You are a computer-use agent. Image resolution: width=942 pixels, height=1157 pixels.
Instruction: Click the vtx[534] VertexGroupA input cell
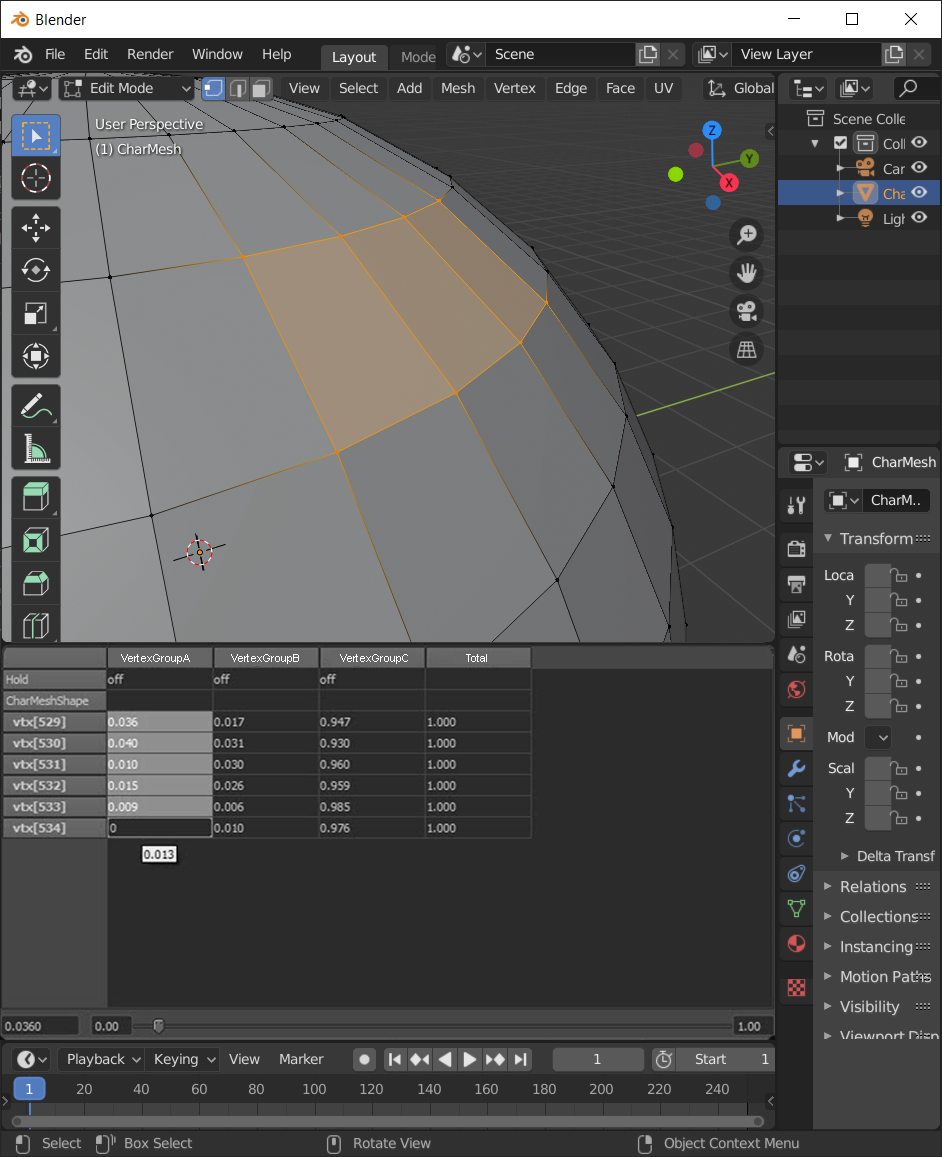click(159, 828)
